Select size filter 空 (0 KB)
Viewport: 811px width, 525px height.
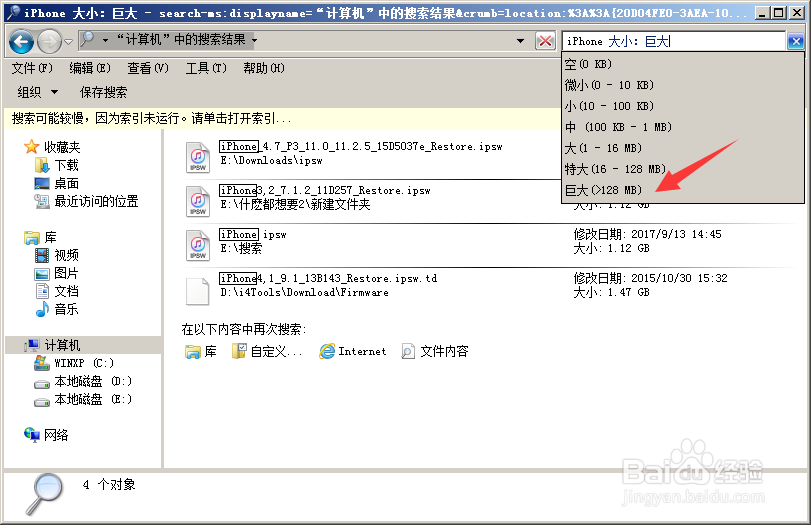pyautogui.click(x=682, y=64)
